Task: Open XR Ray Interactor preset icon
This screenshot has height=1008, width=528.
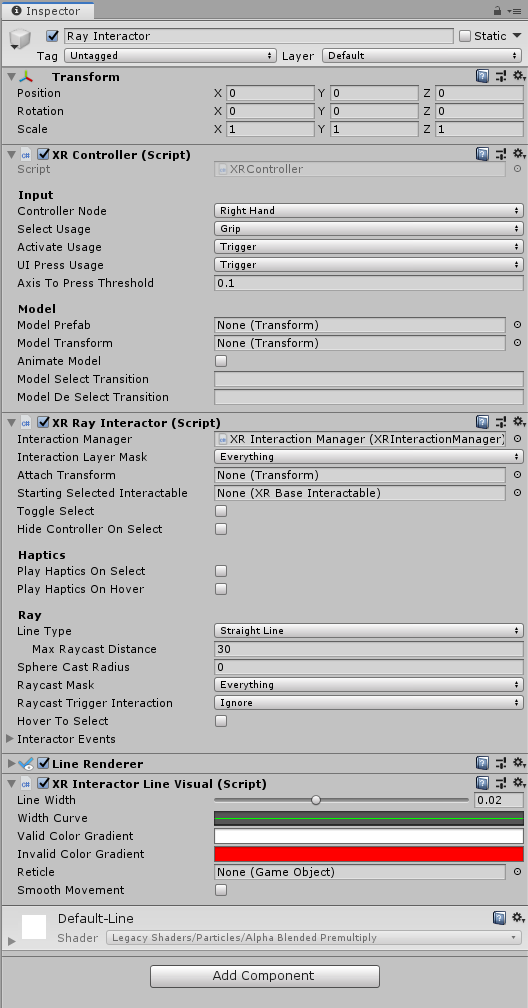Action: pos(501,422)
